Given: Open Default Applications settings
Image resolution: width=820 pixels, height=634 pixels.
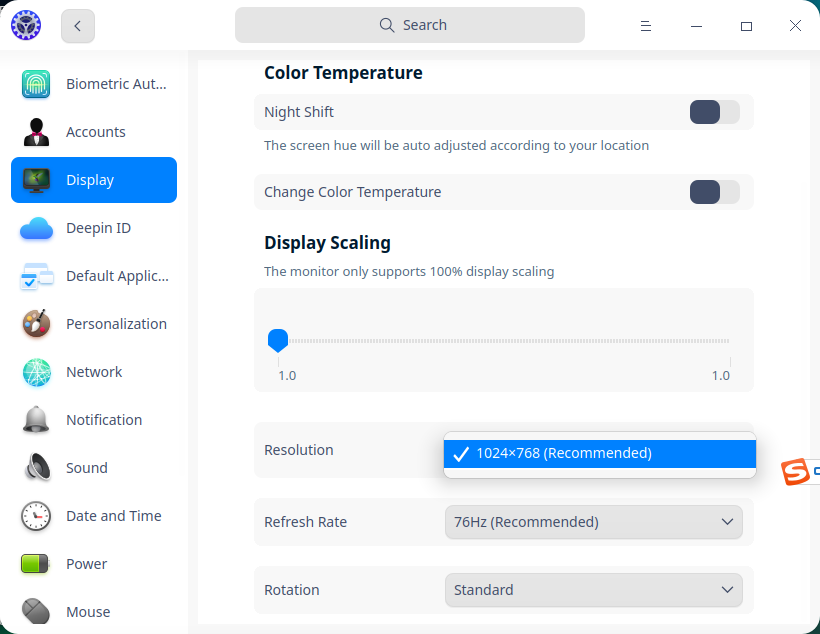Looking at the screenshot, I should coord(93,276).
